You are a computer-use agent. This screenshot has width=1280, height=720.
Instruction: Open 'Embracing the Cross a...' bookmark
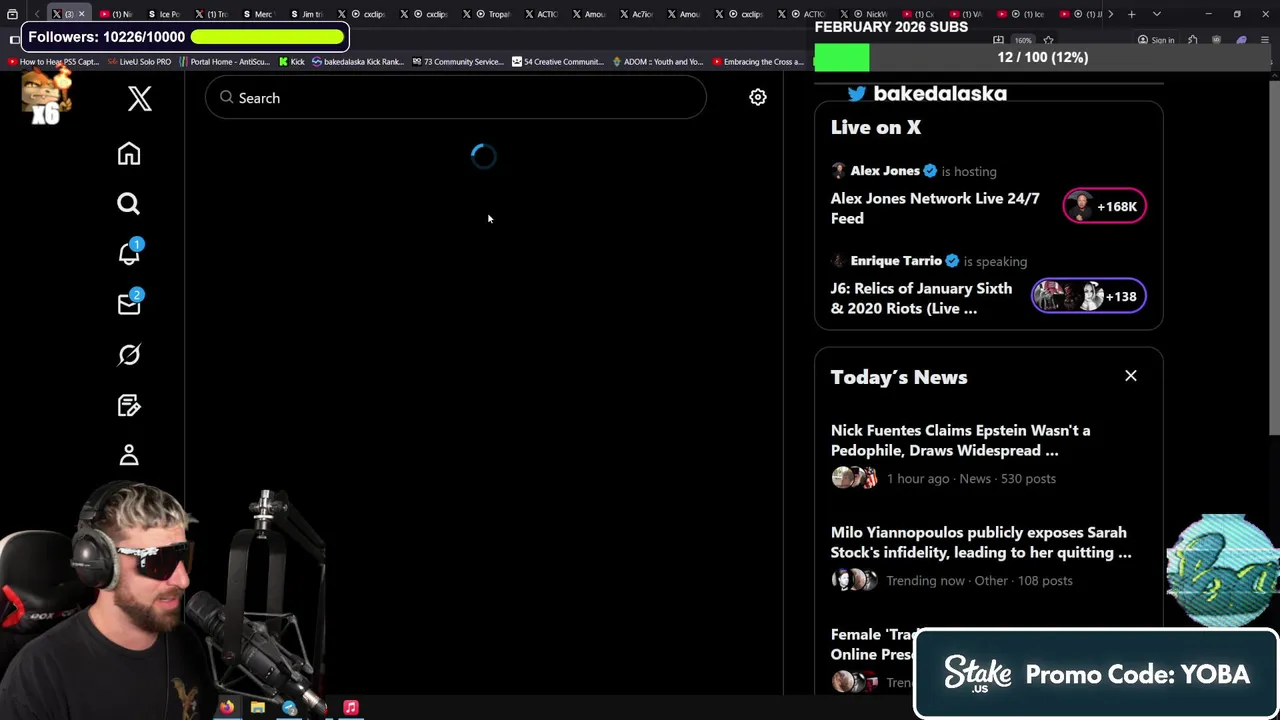coord(757,62)
